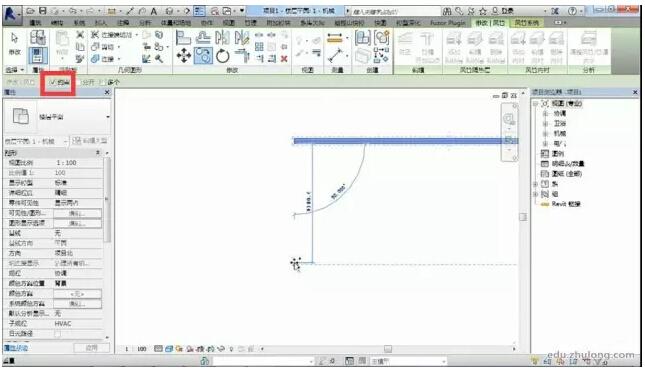Toggle the Constrain checkbox in red box
The image size is (645, 372).
[53, 82]
